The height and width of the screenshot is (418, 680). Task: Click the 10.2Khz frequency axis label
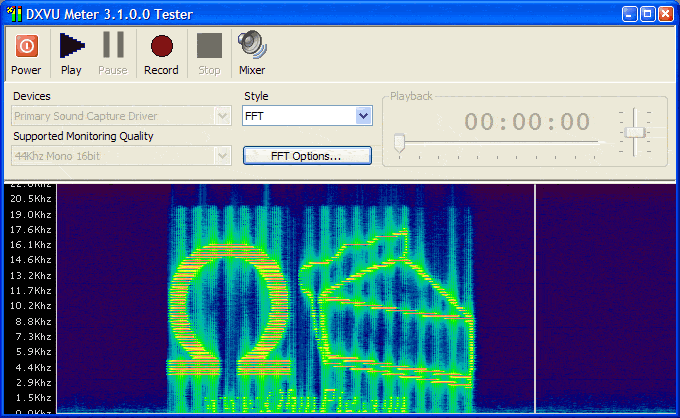tap(31, 306)
